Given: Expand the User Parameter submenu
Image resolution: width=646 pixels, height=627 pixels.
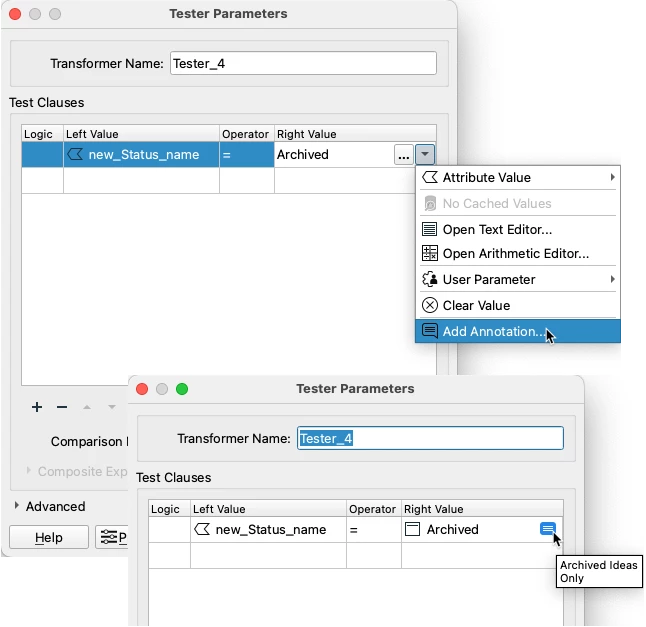Looking at the screenshot, I should (612, 279).
